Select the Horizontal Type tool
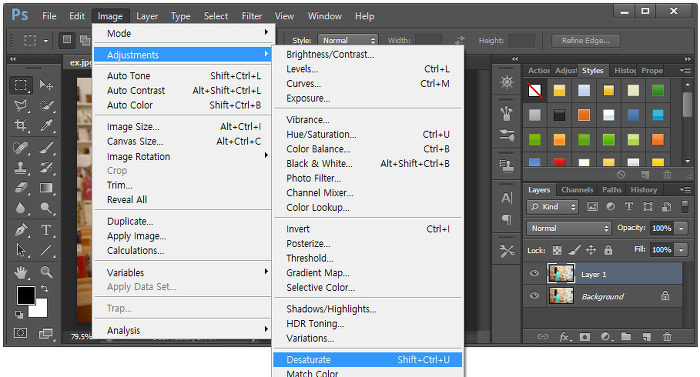The image size is (700, 377). [x=46, y=230]
